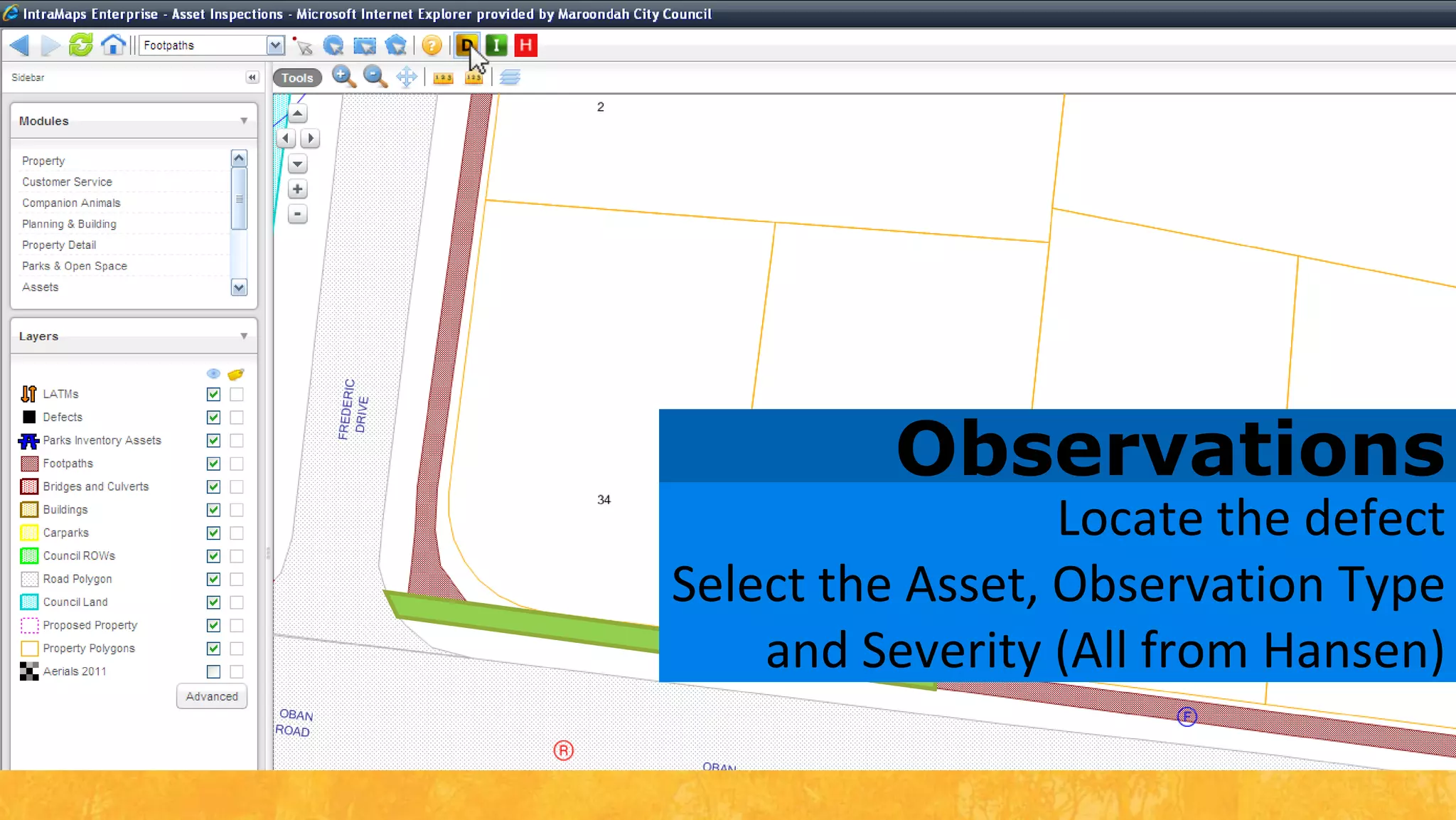Click the red R marker on map

click(563, 750)
